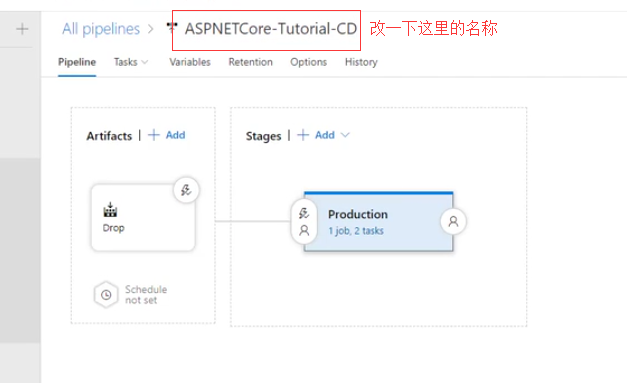Expand the Tasks dropdown chevron
This screenshot has width=627, height=383.
pyautogui.click(x=145, y=62)
